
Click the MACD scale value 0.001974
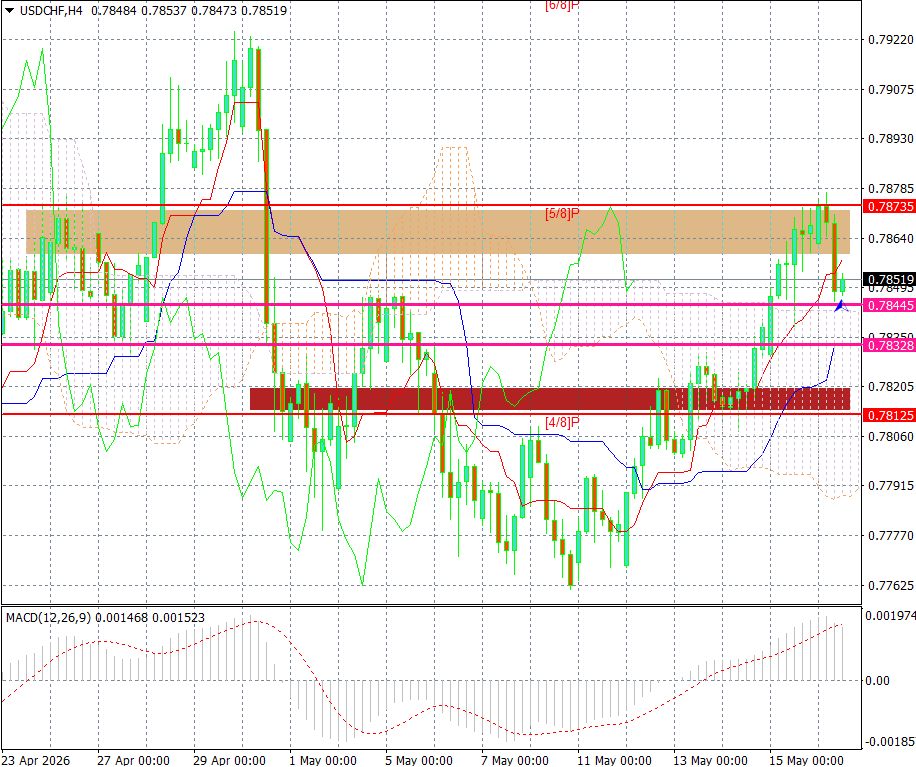coord(890,615)
